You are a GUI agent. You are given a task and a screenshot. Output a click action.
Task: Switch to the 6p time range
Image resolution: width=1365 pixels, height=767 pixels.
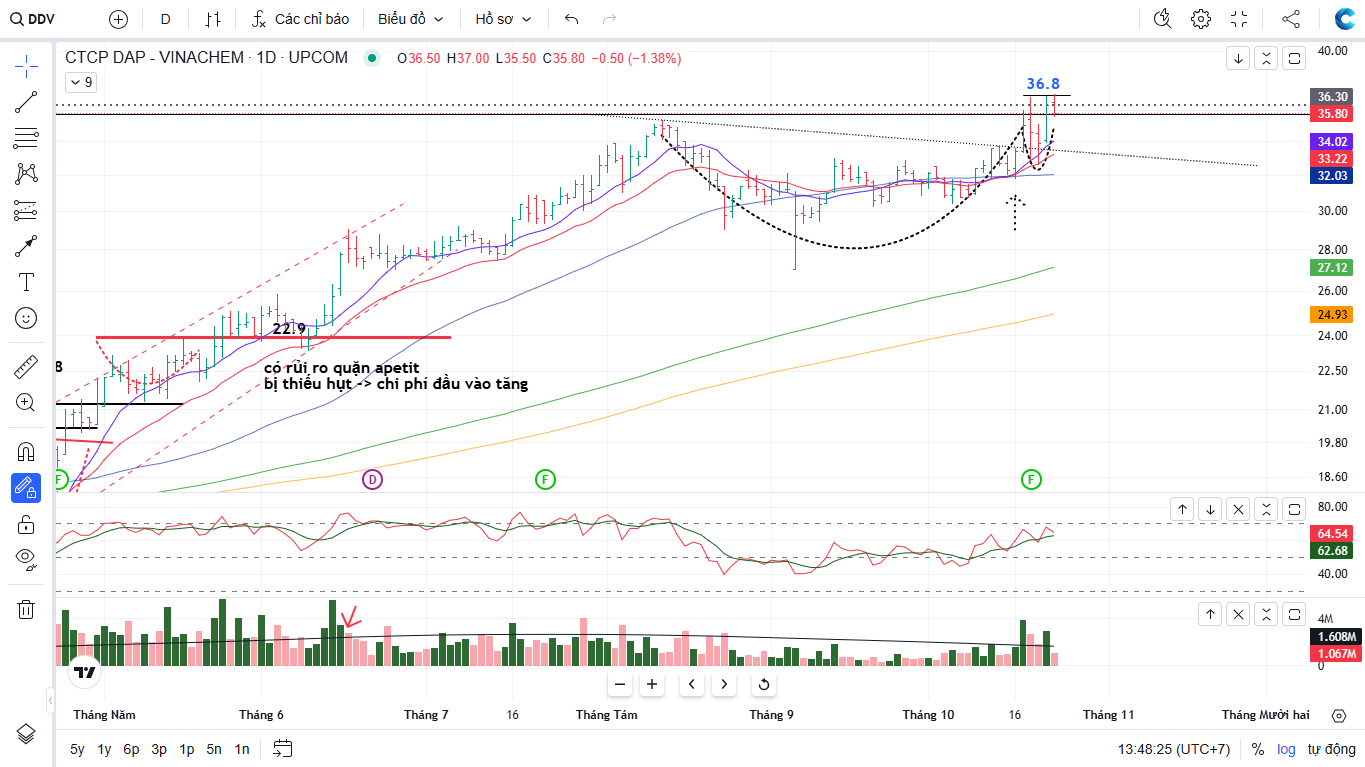131,749
